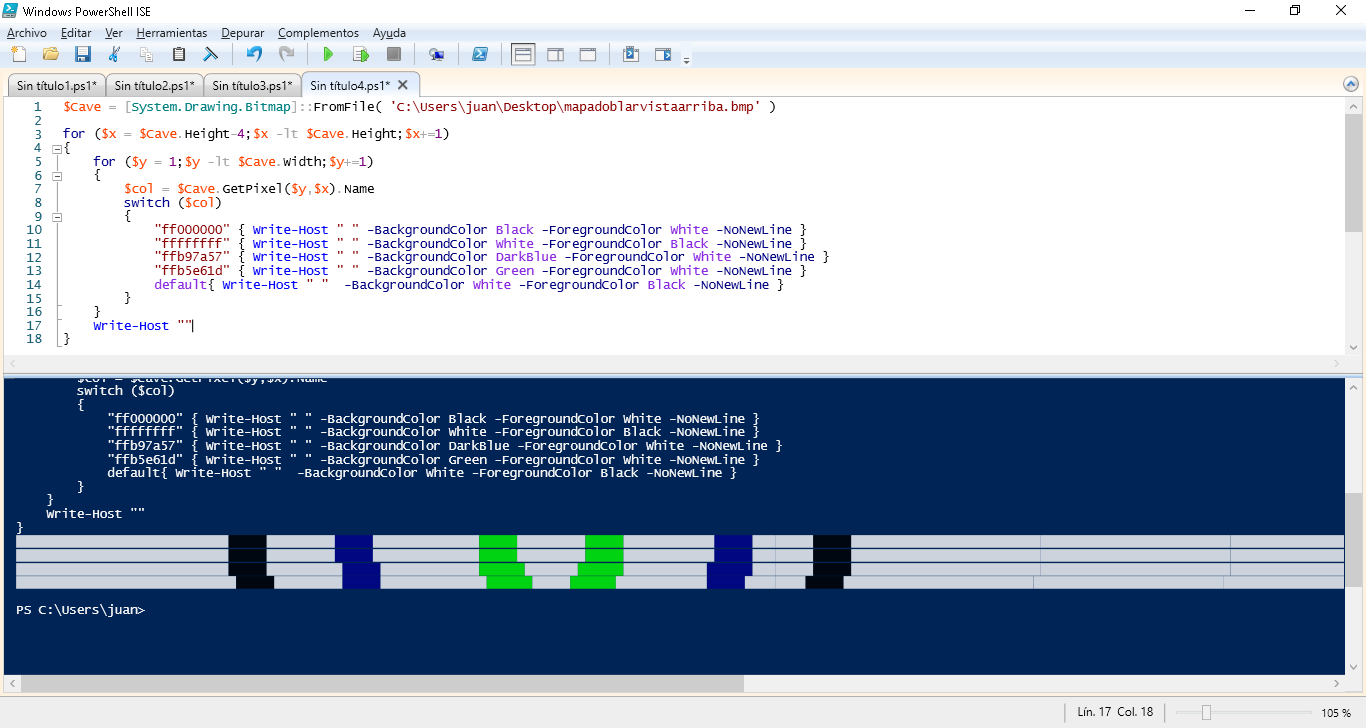The width and height of the screenshot is (1366, 728).
Task: Collapse the switch block at line 9
Action: pos(57,215)
